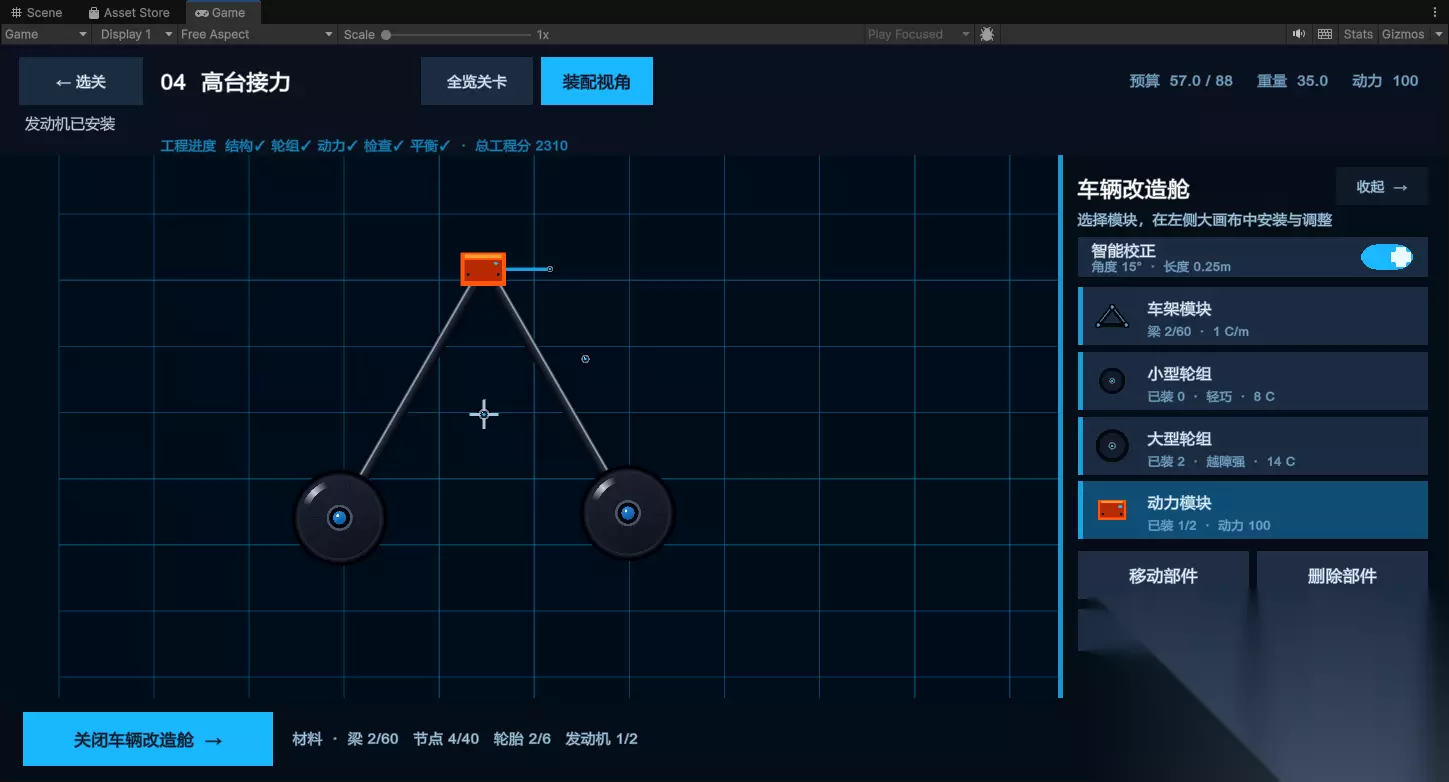Click the 大型轮组 large wheel icon
The width and height of the screenshot is (1449, 782).
point(1112,446)
